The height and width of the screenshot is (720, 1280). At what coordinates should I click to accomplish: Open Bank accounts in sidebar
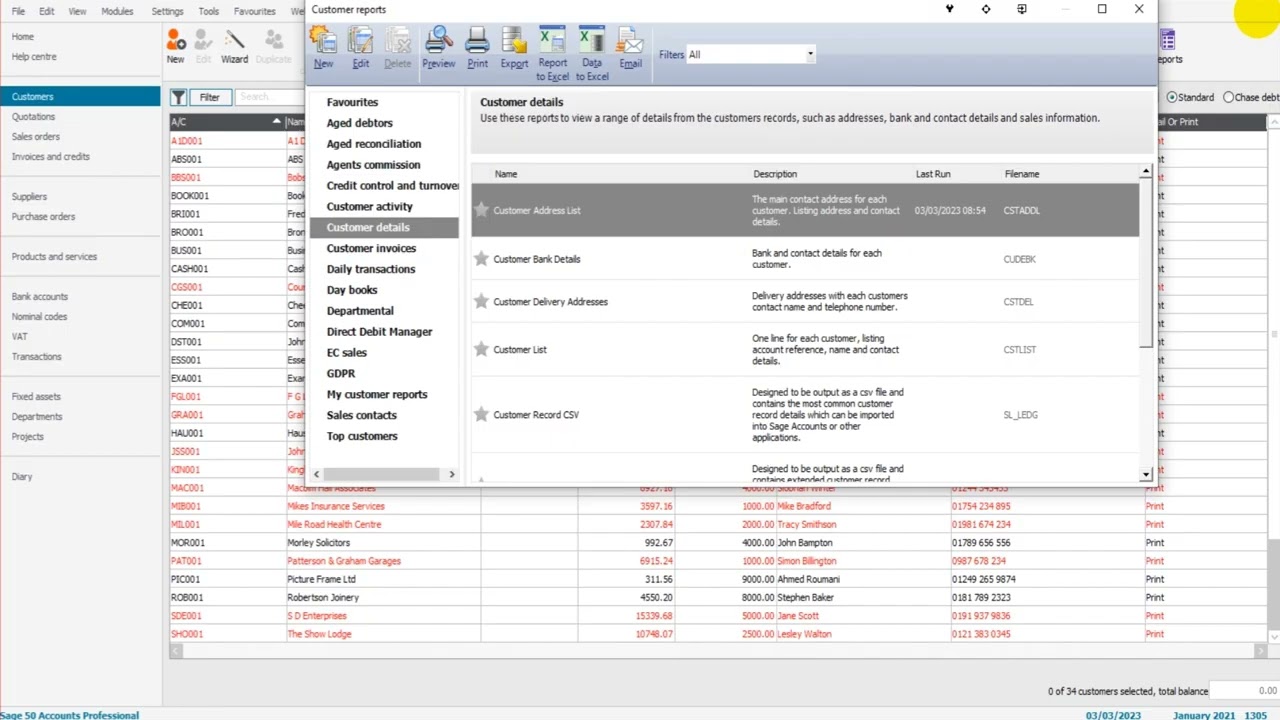point(40,297)
